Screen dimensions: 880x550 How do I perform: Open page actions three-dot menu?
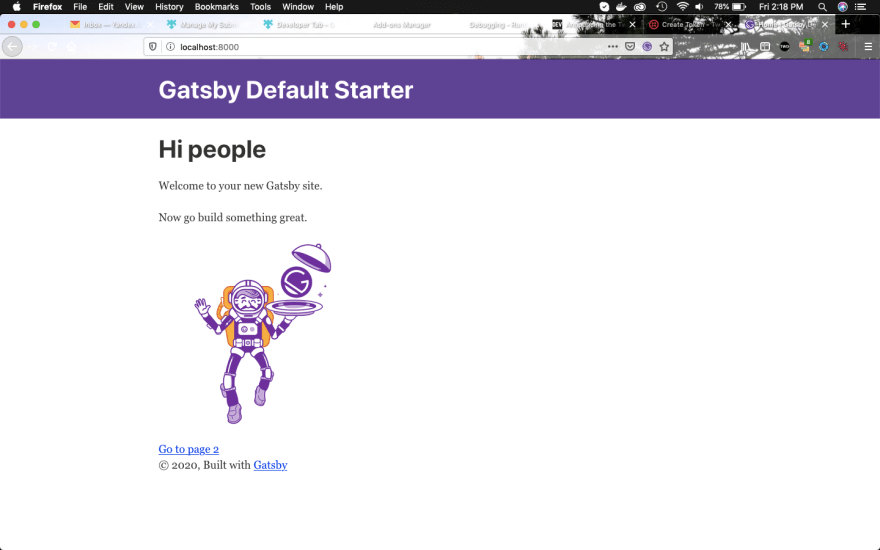(612, 47)
